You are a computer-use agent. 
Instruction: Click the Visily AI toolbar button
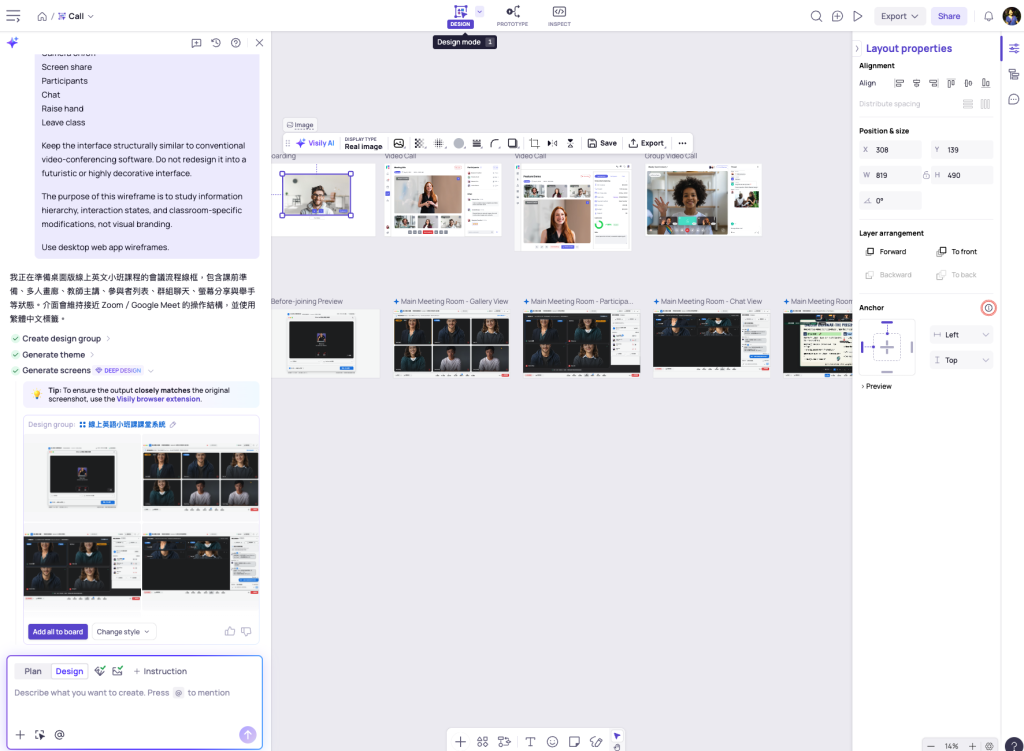point(315,143)
